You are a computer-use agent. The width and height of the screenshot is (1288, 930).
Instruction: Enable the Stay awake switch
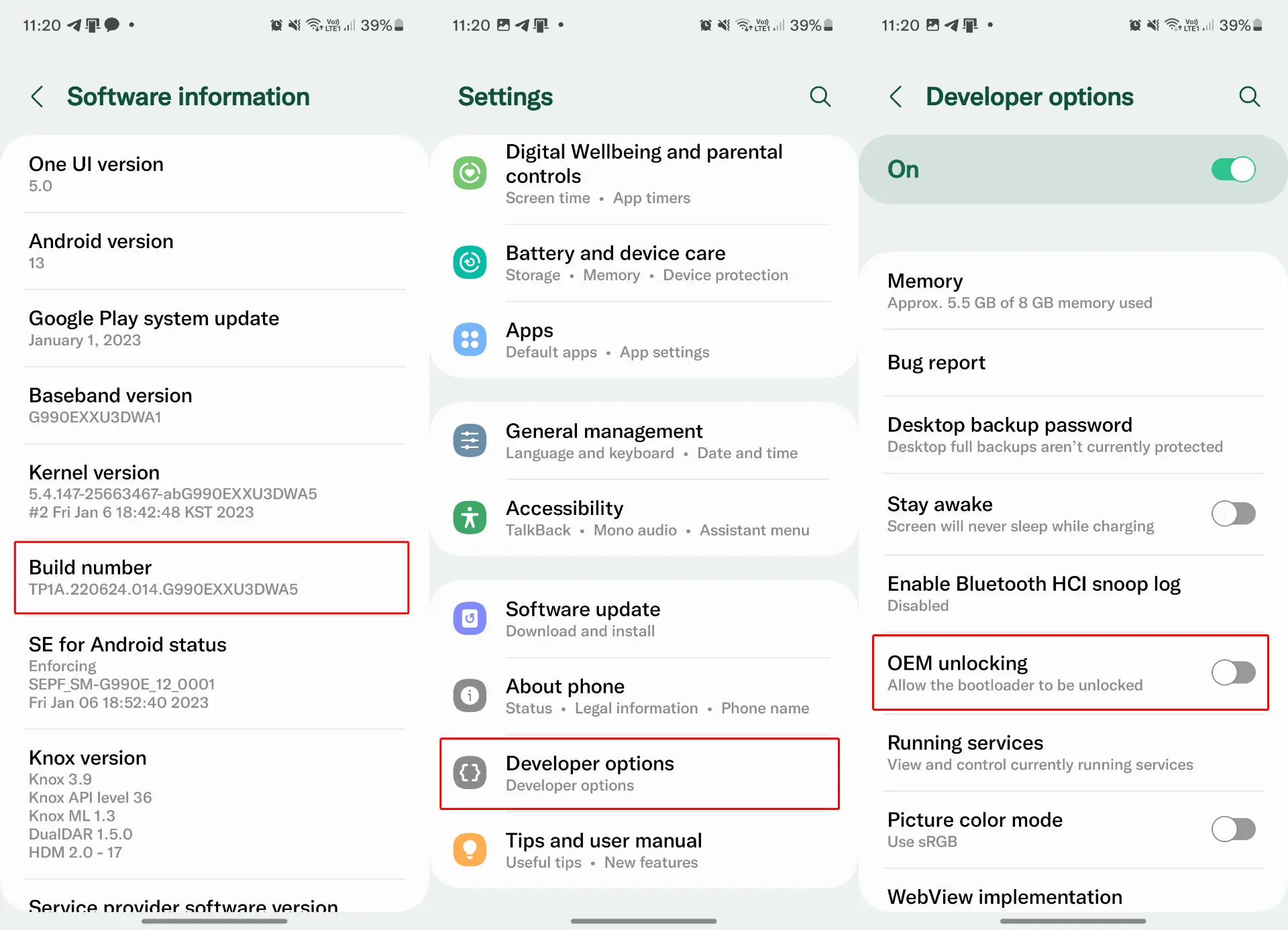point(1233,514)
